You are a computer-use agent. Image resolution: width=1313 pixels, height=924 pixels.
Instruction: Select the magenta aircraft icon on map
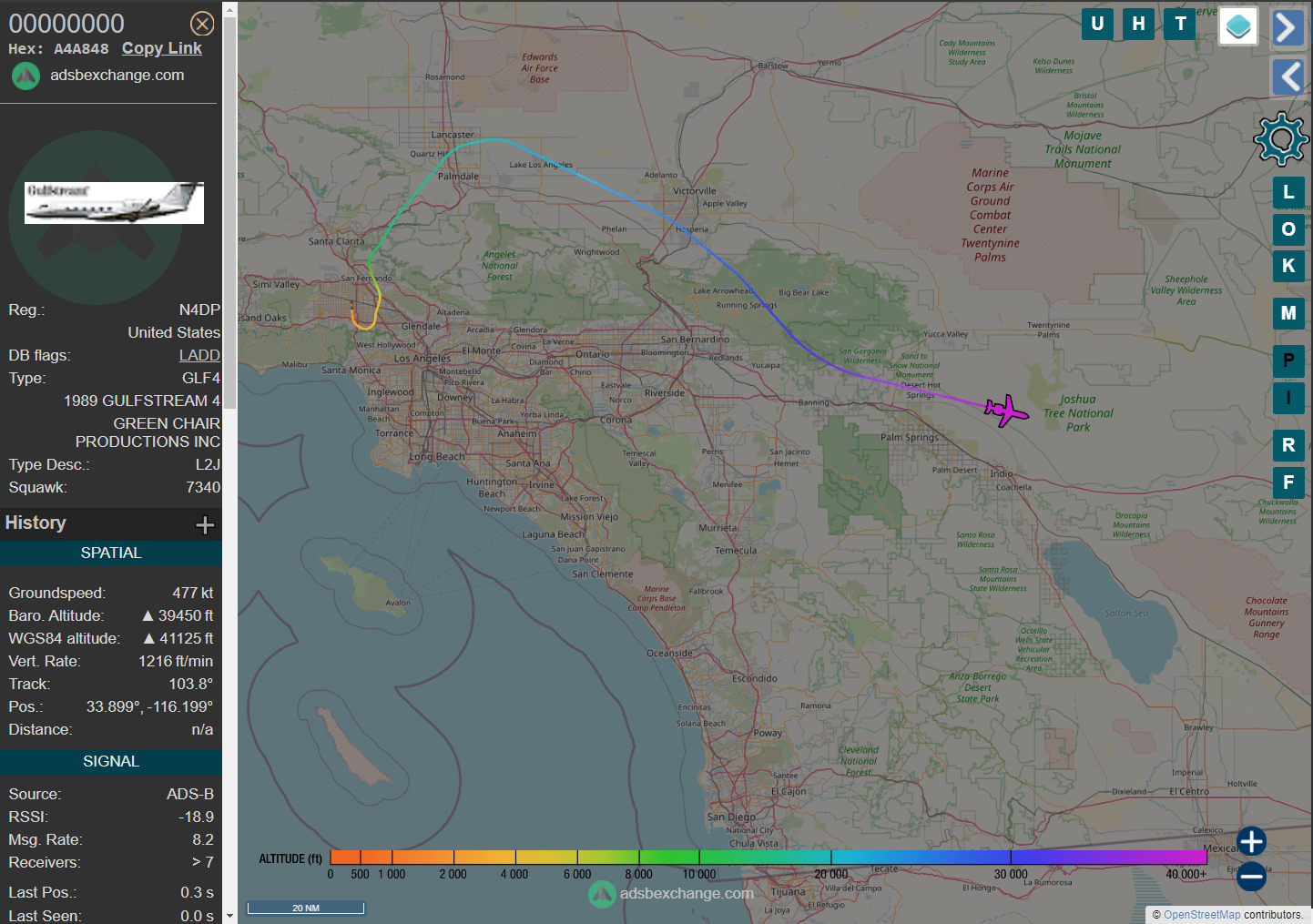1006,411
